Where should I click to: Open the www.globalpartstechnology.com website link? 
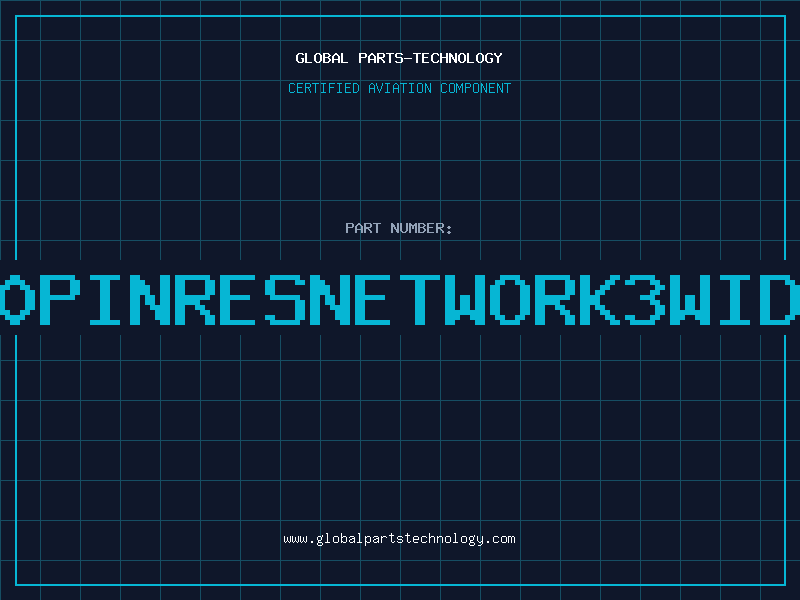(x=399, y=539)
